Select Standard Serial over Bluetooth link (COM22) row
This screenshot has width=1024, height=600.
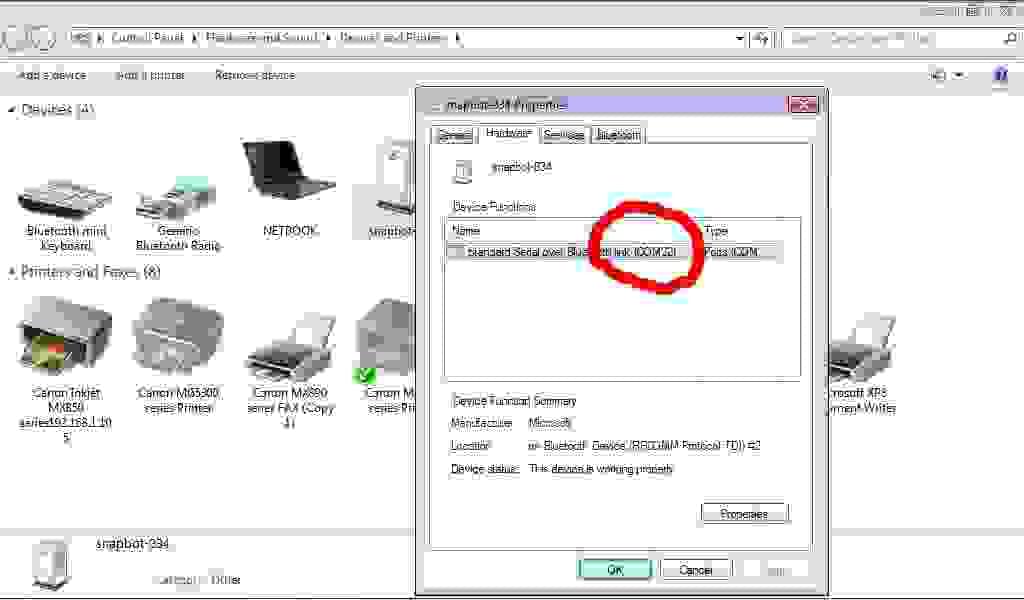tap(613, 251)
